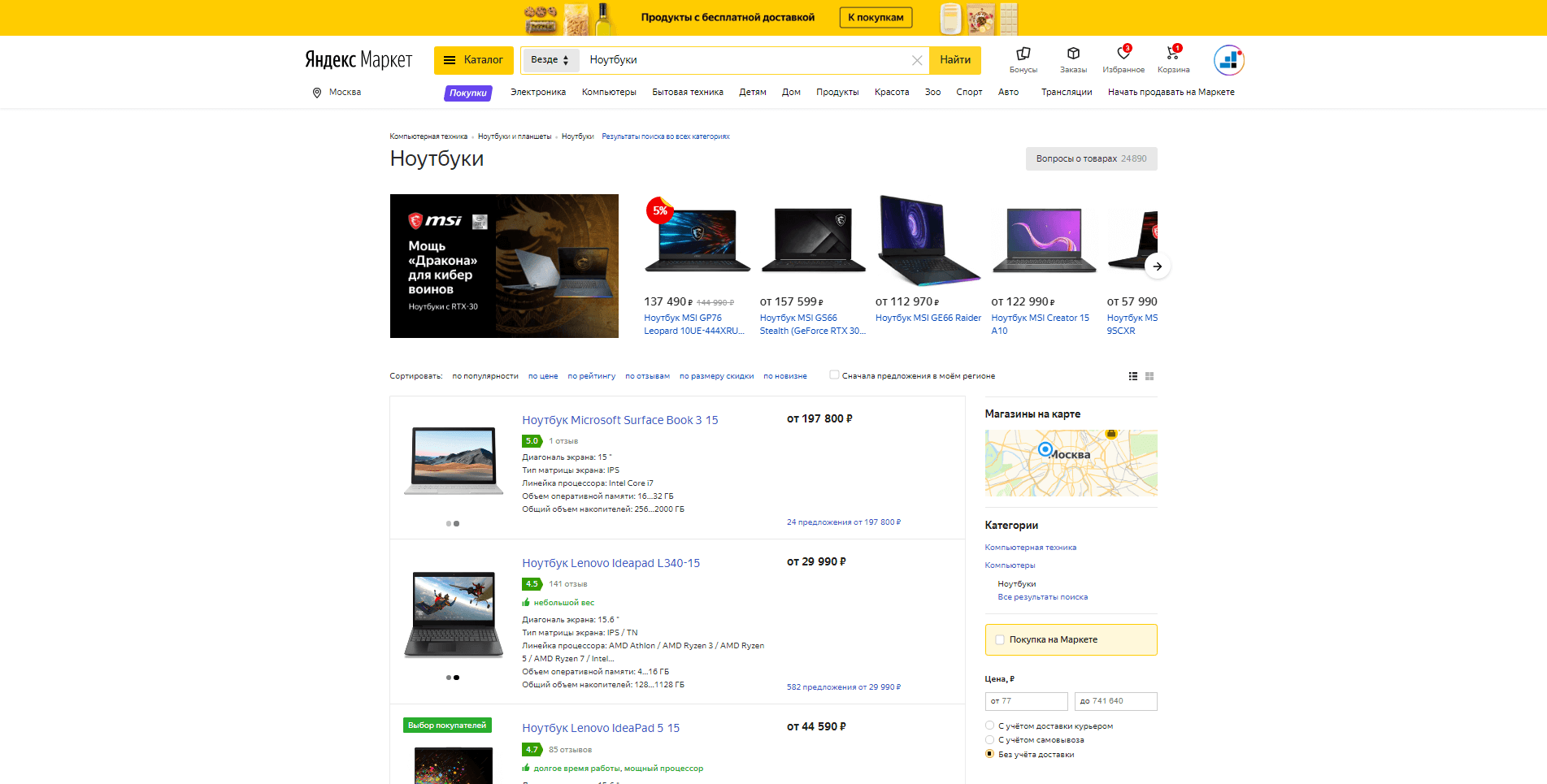Screen dimensions: 1547x784
Task: Open 'Вопросы о товарах' button
Action: 1091,159
